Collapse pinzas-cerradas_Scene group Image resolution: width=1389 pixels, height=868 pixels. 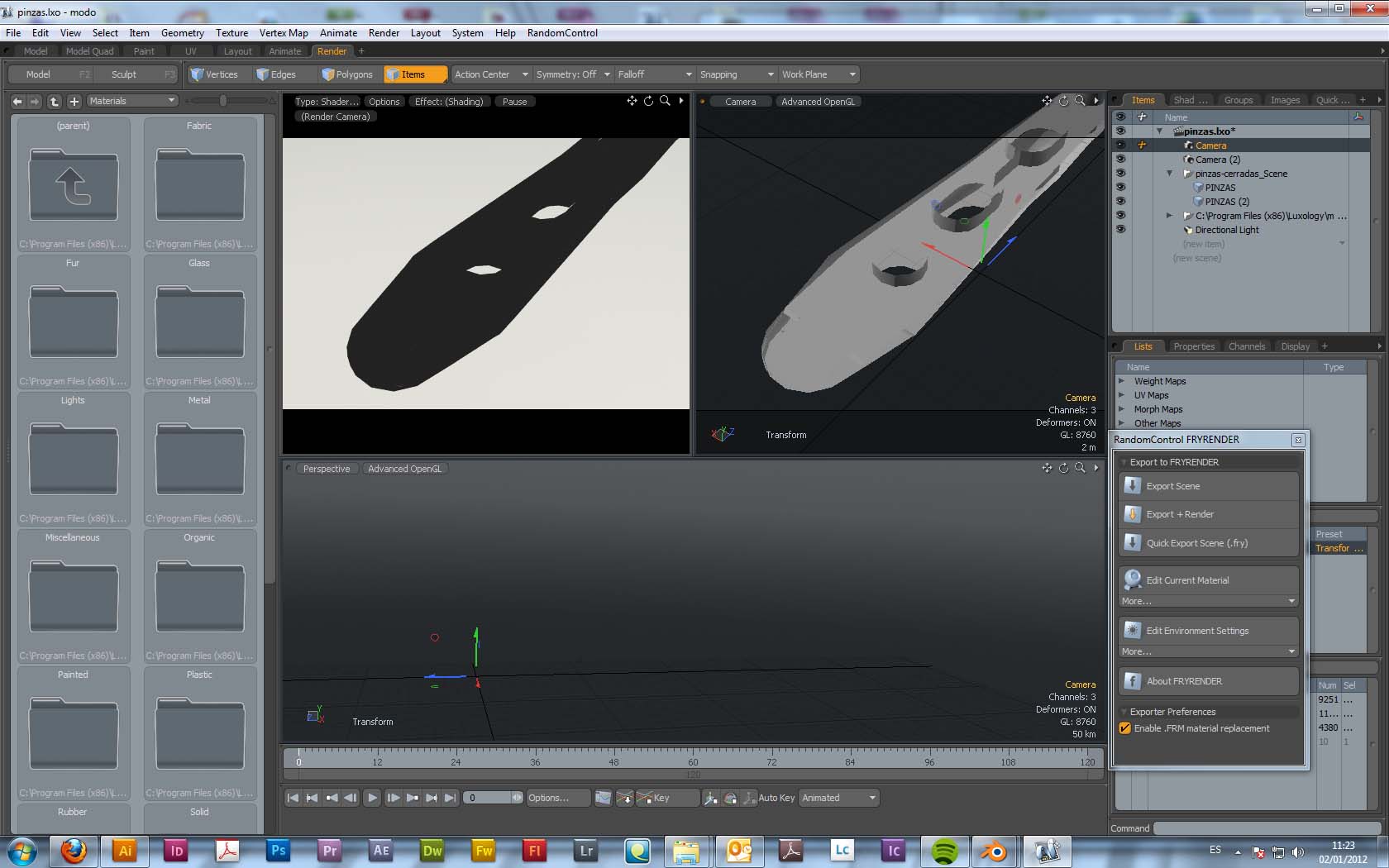(1170, 174)
